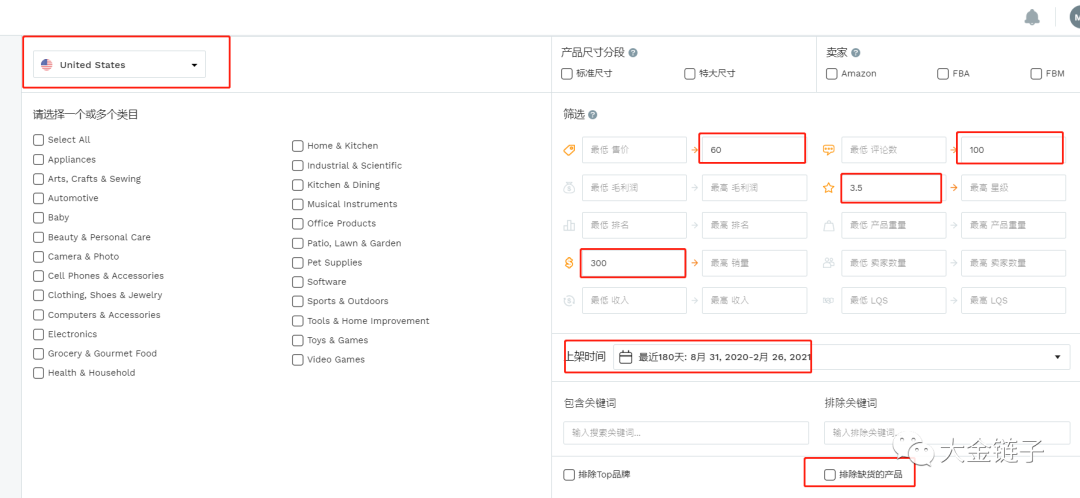Check the Select All categories box
Screen dimensions: 1080x498
[39, 140]
